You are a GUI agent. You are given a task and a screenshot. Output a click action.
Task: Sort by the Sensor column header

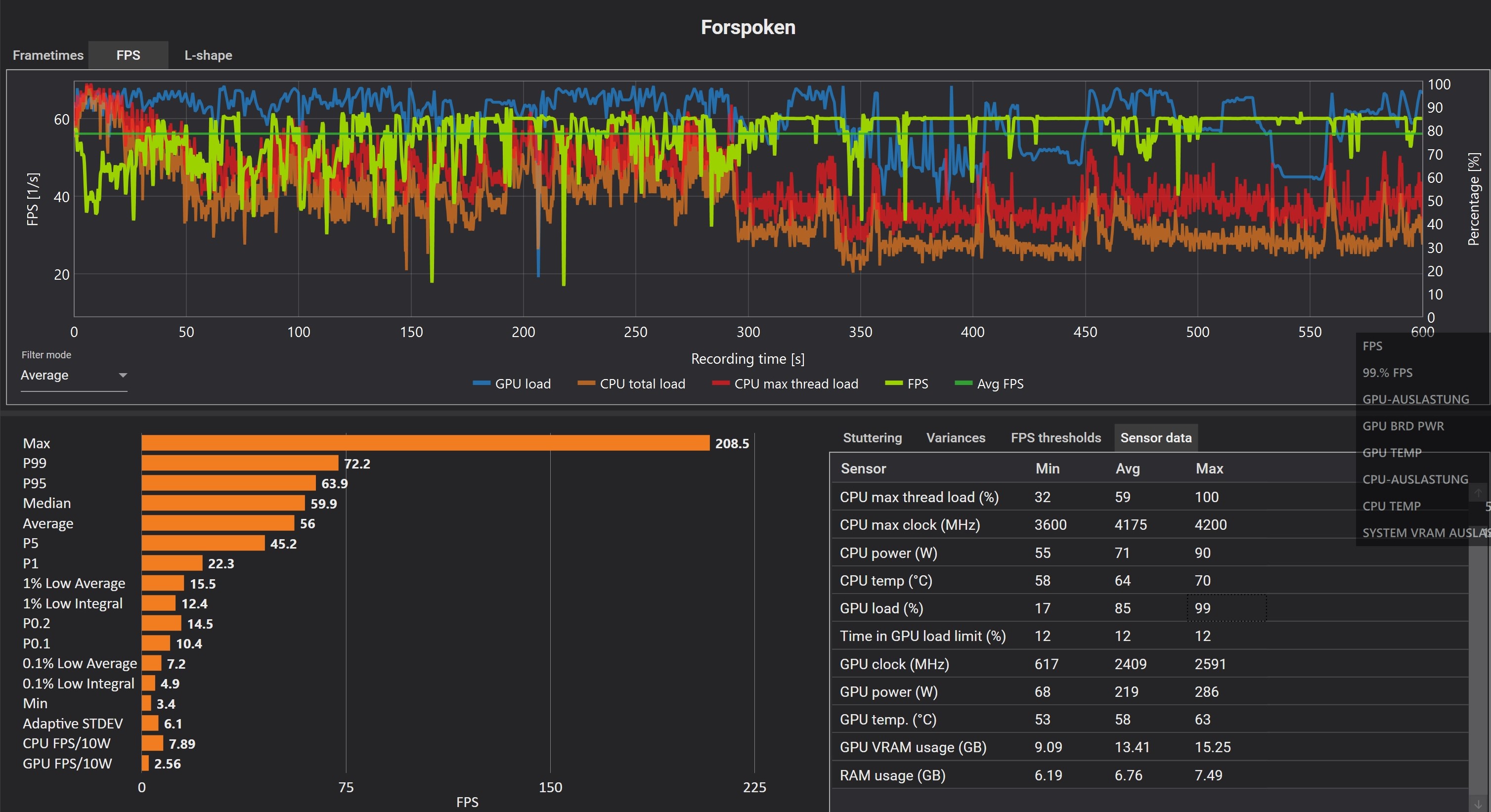pyautogui.click(x=863, y=468)
